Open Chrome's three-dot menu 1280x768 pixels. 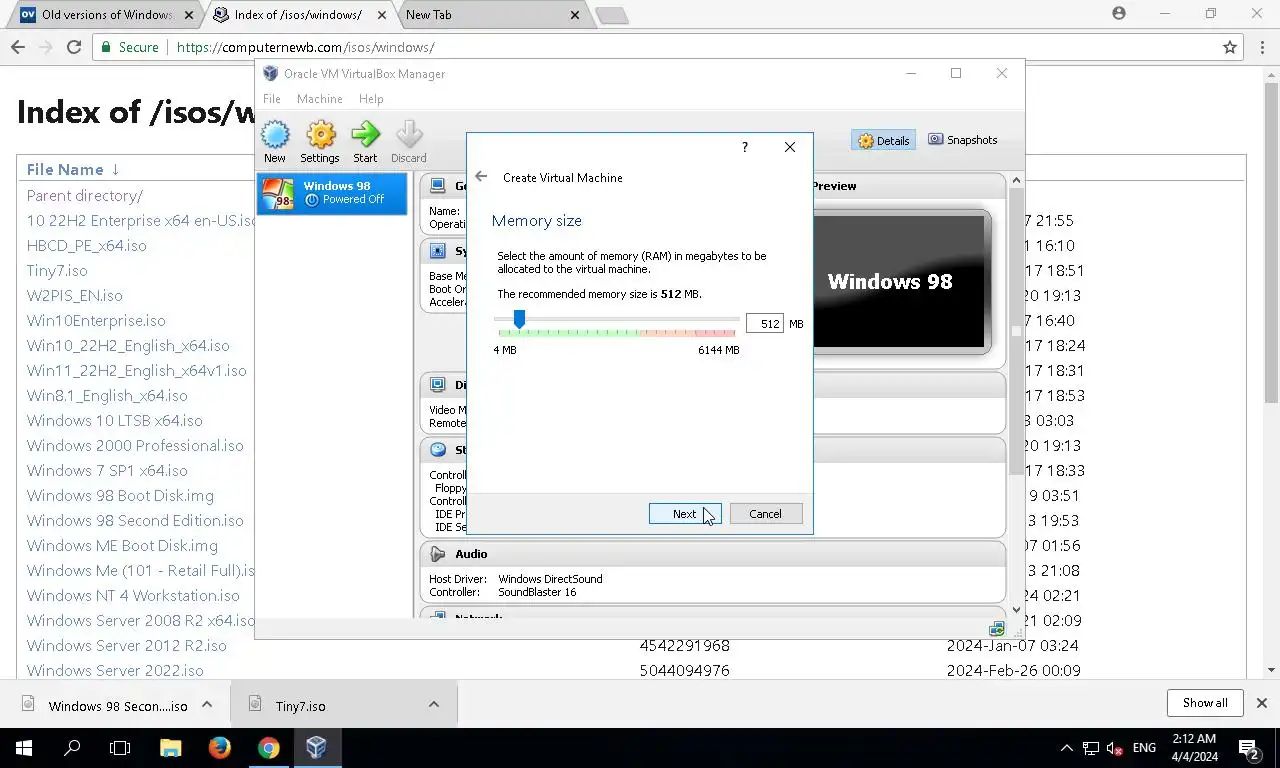pos(1260,47)
